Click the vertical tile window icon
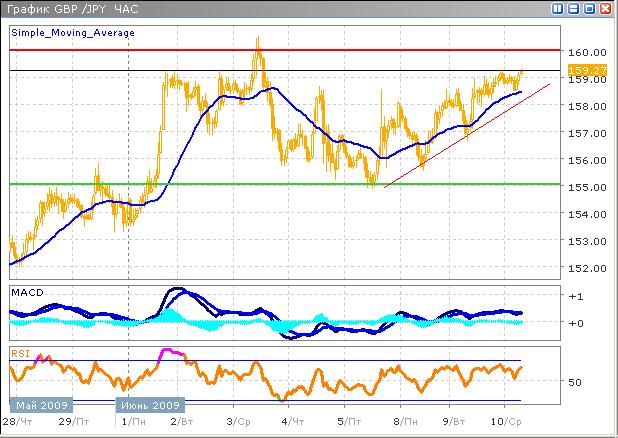 (x=557, y=8)
